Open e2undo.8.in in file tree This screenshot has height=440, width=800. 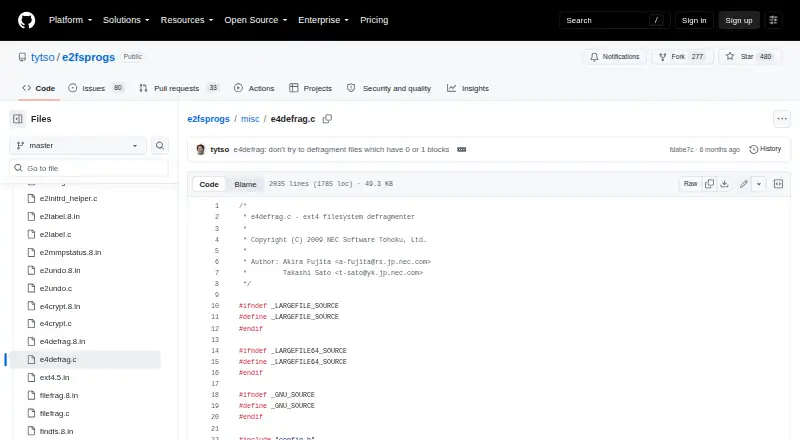[60, 270]
